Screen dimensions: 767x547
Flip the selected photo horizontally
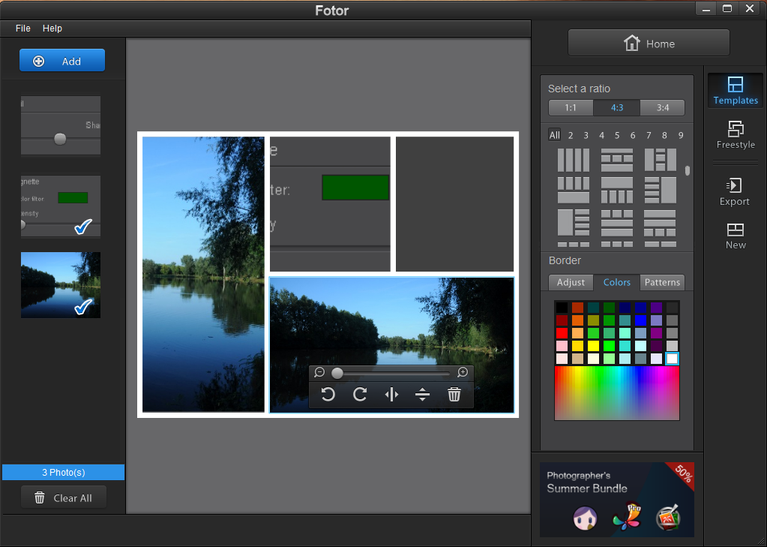tap(391, 395)
